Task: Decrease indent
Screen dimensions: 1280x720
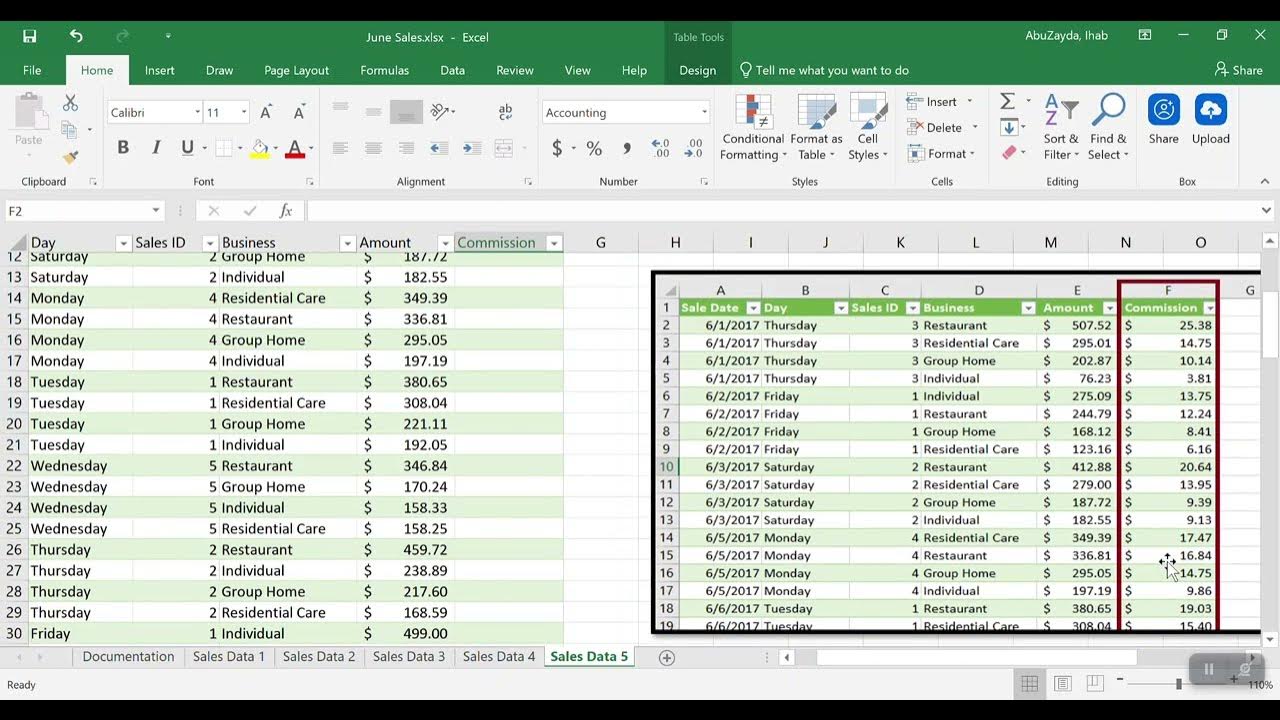Action: [x=438, y=148]
